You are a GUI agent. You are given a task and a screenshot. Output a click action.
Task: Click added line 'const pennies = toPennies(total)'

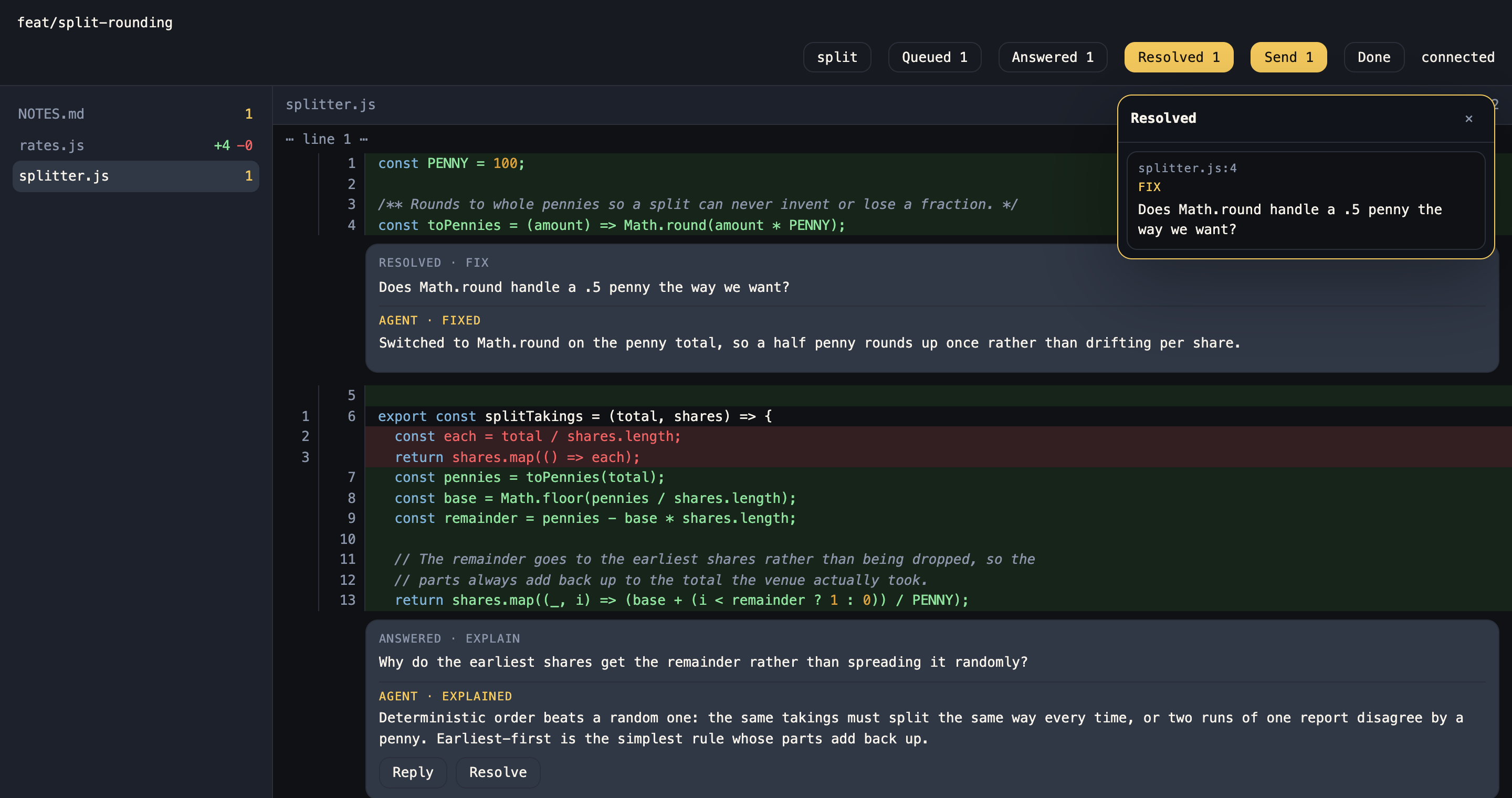529,477
